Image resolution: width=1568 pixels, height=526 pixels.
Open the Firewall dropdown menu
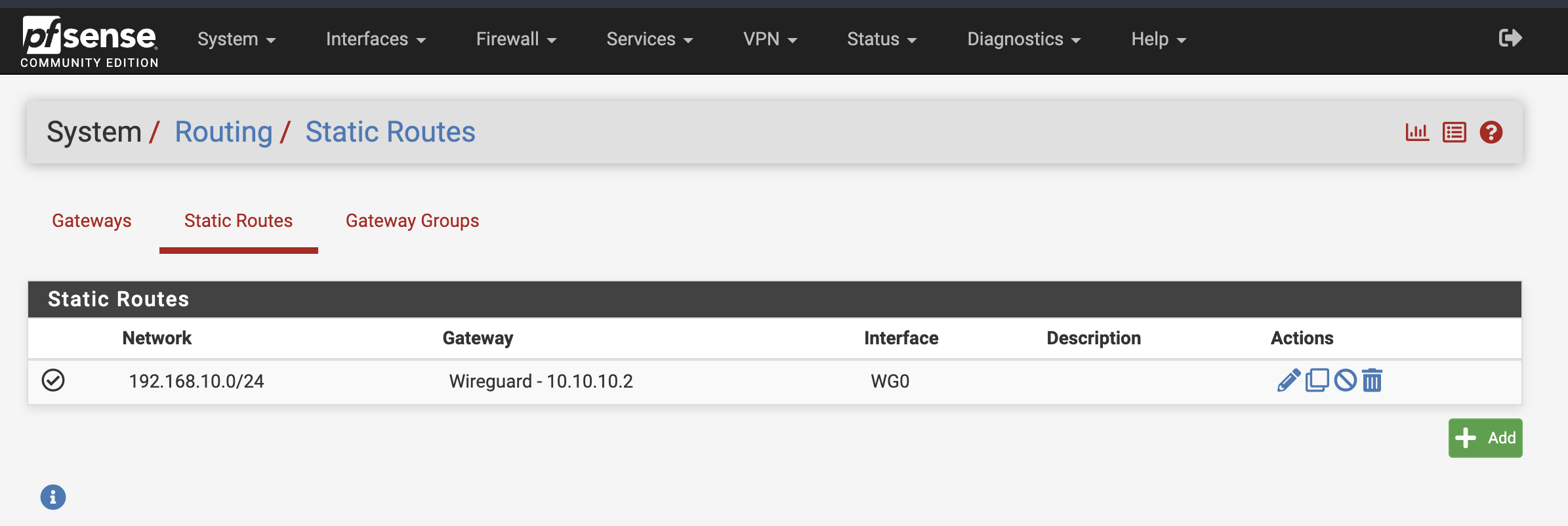click(516, 39)
